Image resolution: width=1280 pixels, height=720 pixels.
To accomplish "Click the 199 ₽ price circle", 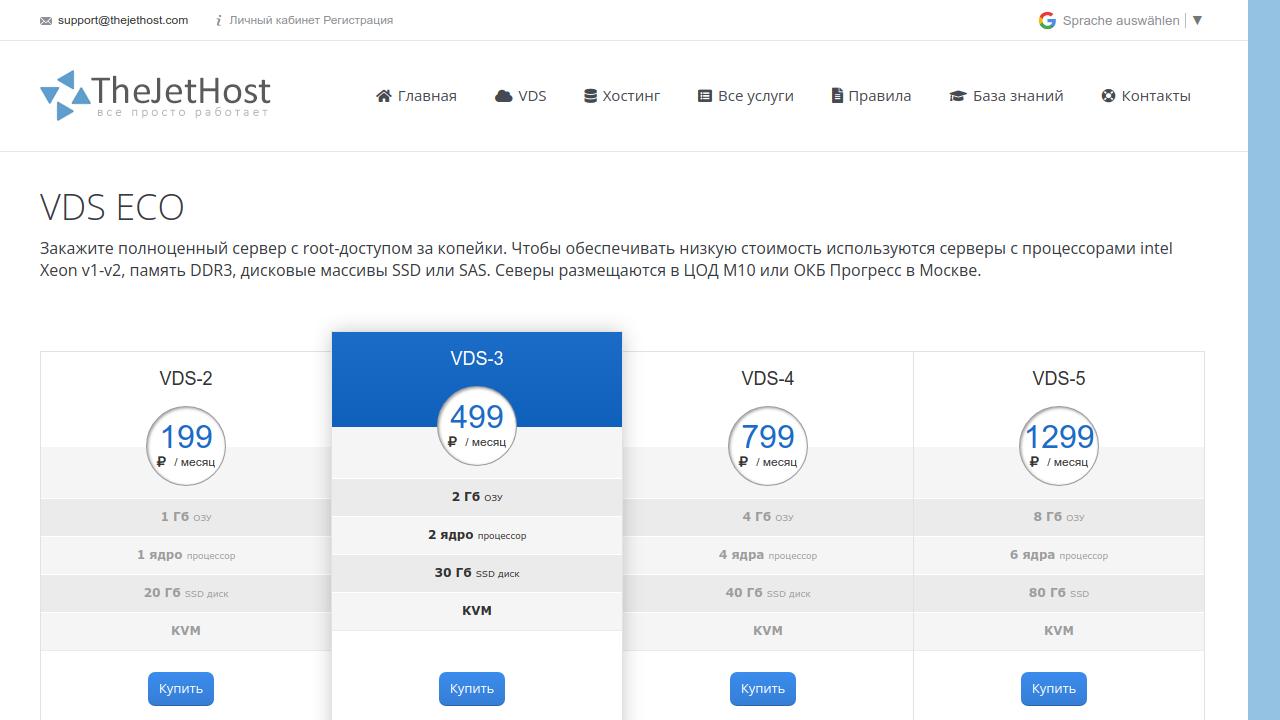I will pyautogui.click(x=186, y=446).
